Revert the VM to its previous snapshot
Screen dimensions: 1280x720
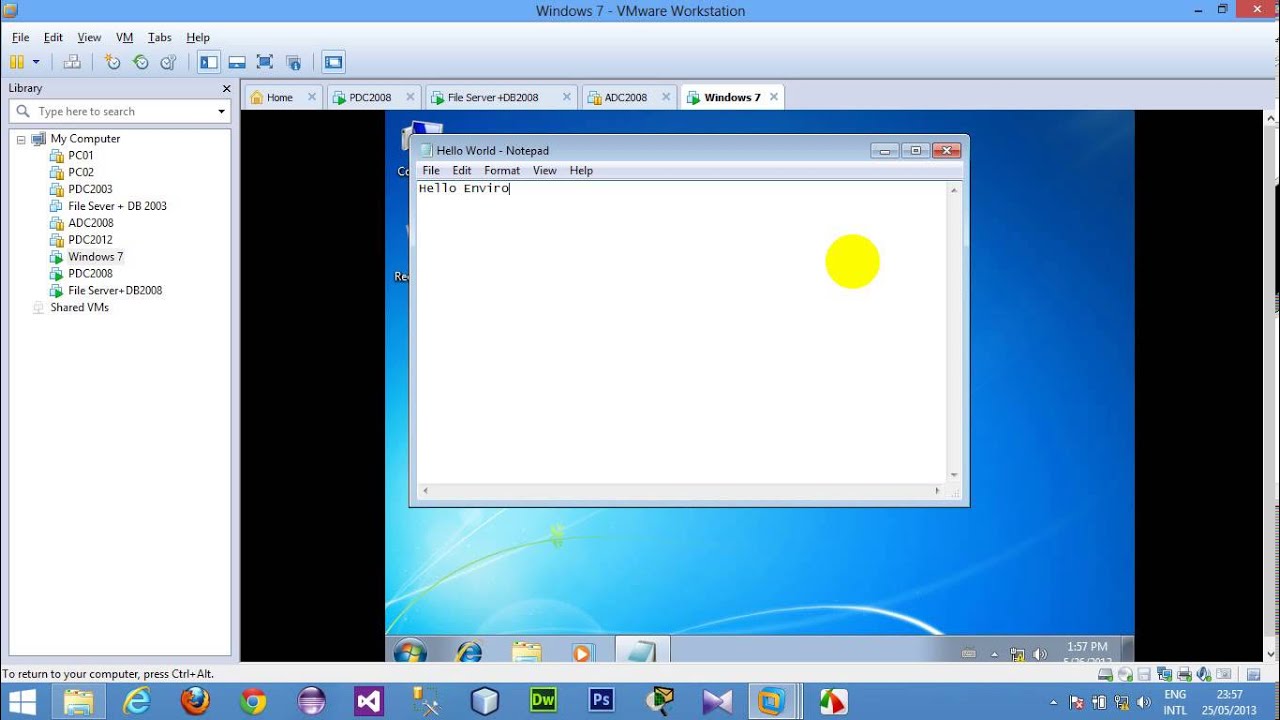[140, 62]
